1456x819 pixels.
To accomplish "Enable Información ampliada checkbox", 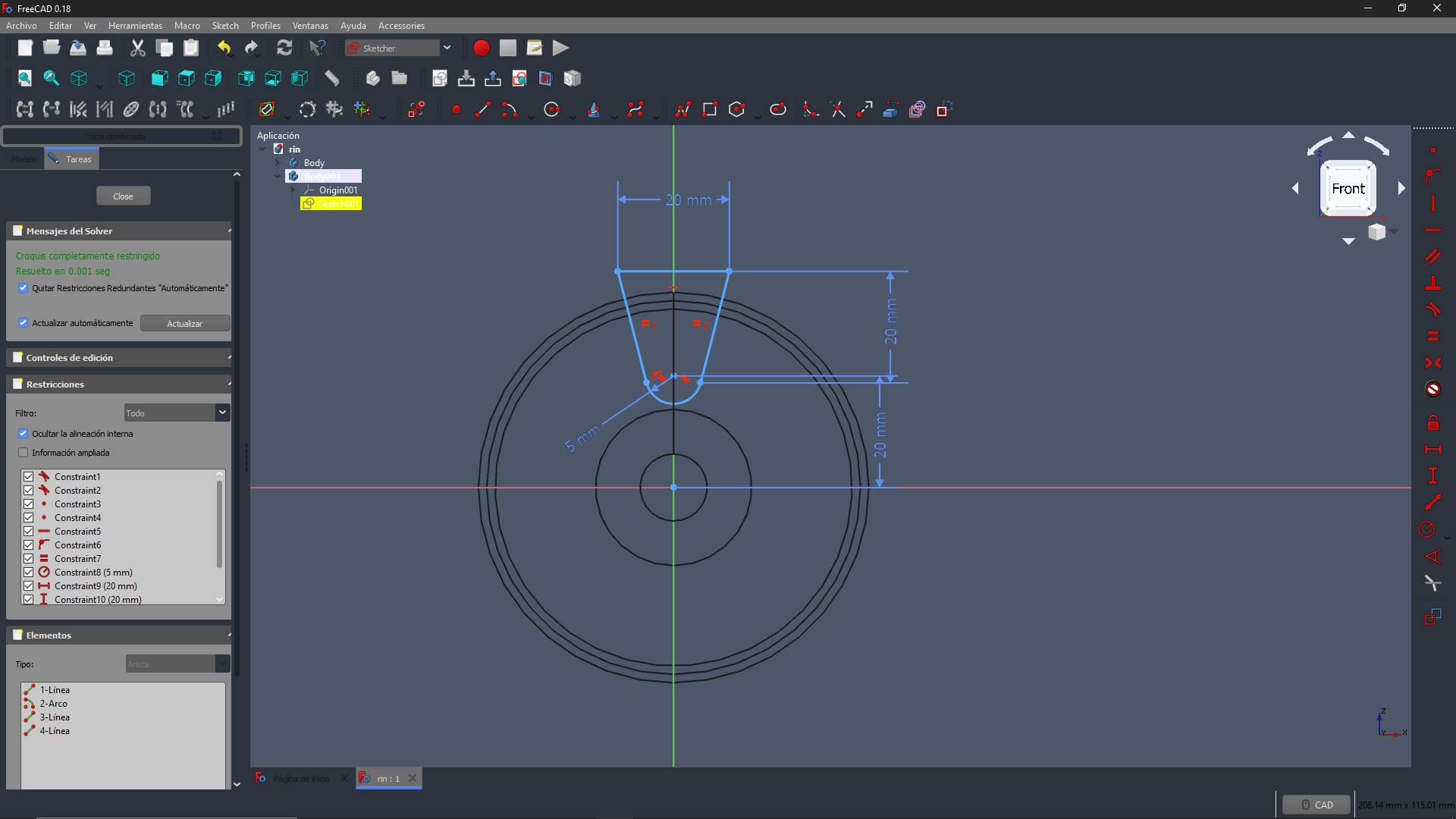I will [x=23, y=453].
